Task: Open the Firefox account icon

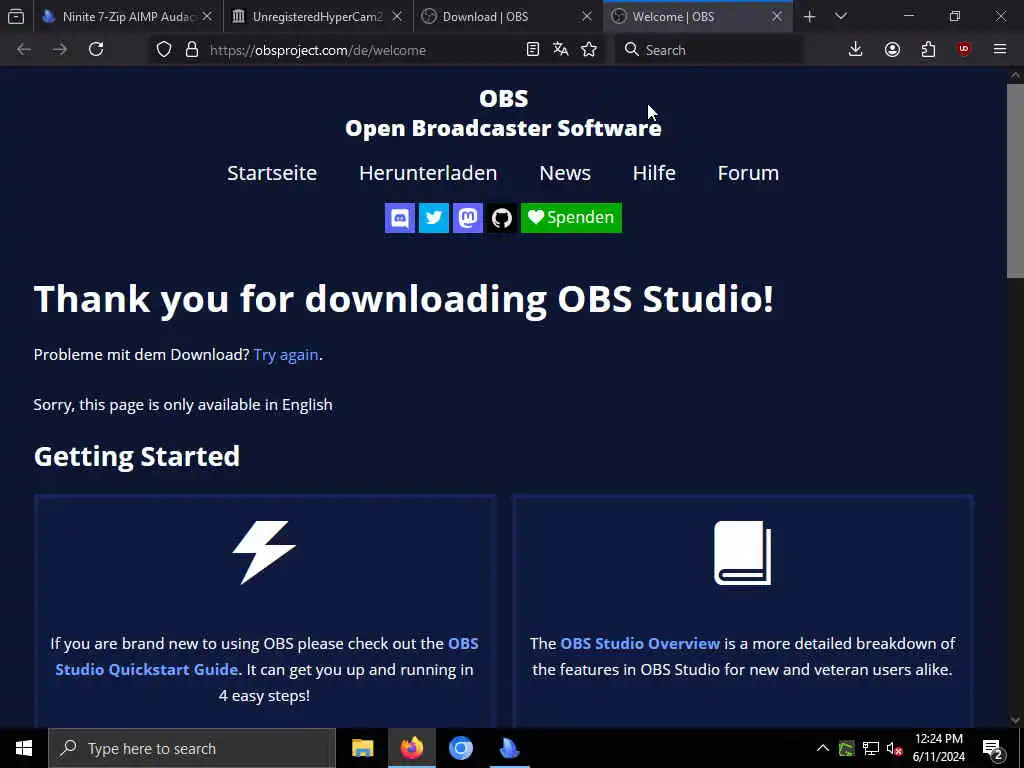Action: [x=892, y=50]
